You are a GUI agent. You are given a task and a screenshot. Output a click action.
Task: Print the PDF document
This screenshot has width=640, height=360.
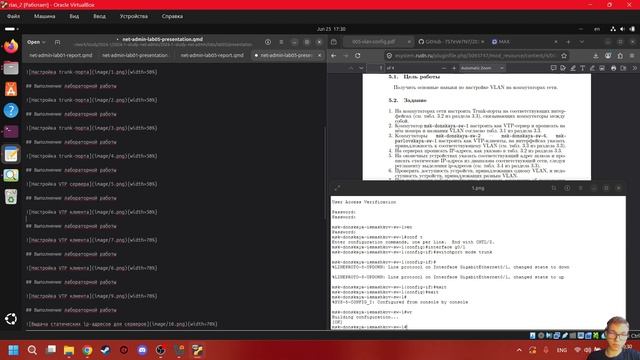click(x=613, y=68)
